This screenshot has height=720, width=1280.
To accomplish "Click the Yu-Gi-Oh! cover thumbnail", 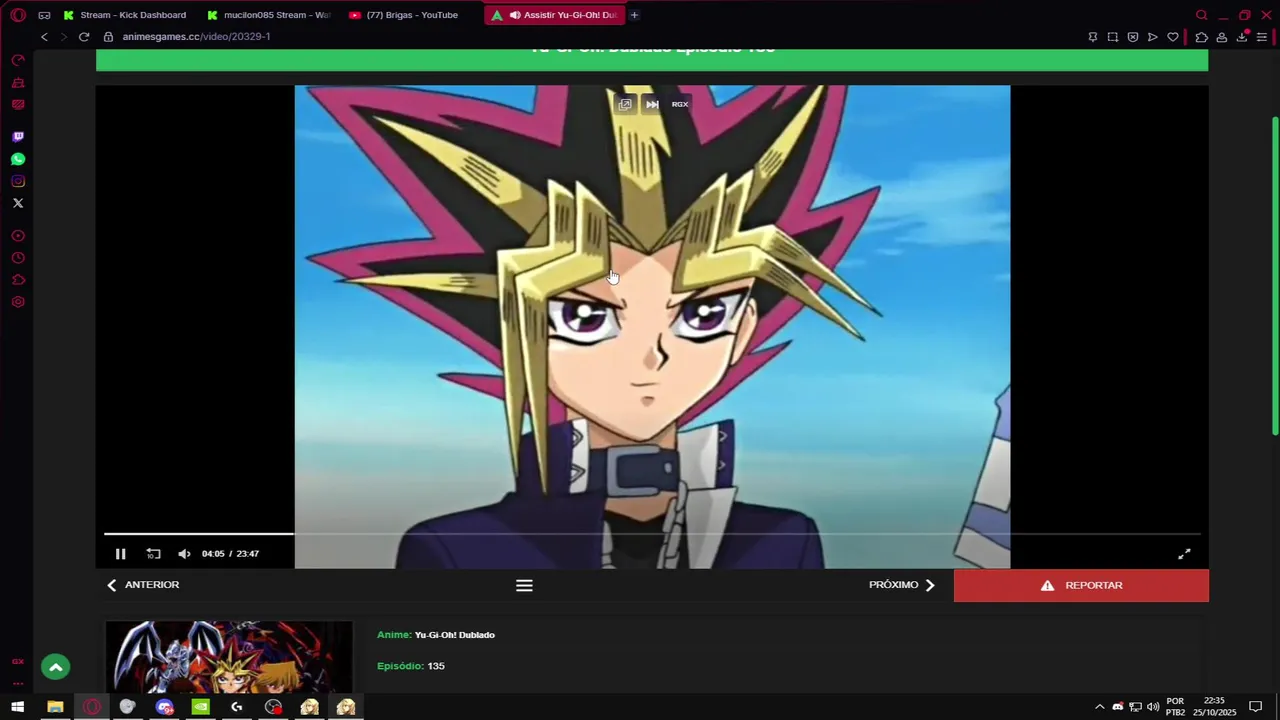I will pos(229,657).
